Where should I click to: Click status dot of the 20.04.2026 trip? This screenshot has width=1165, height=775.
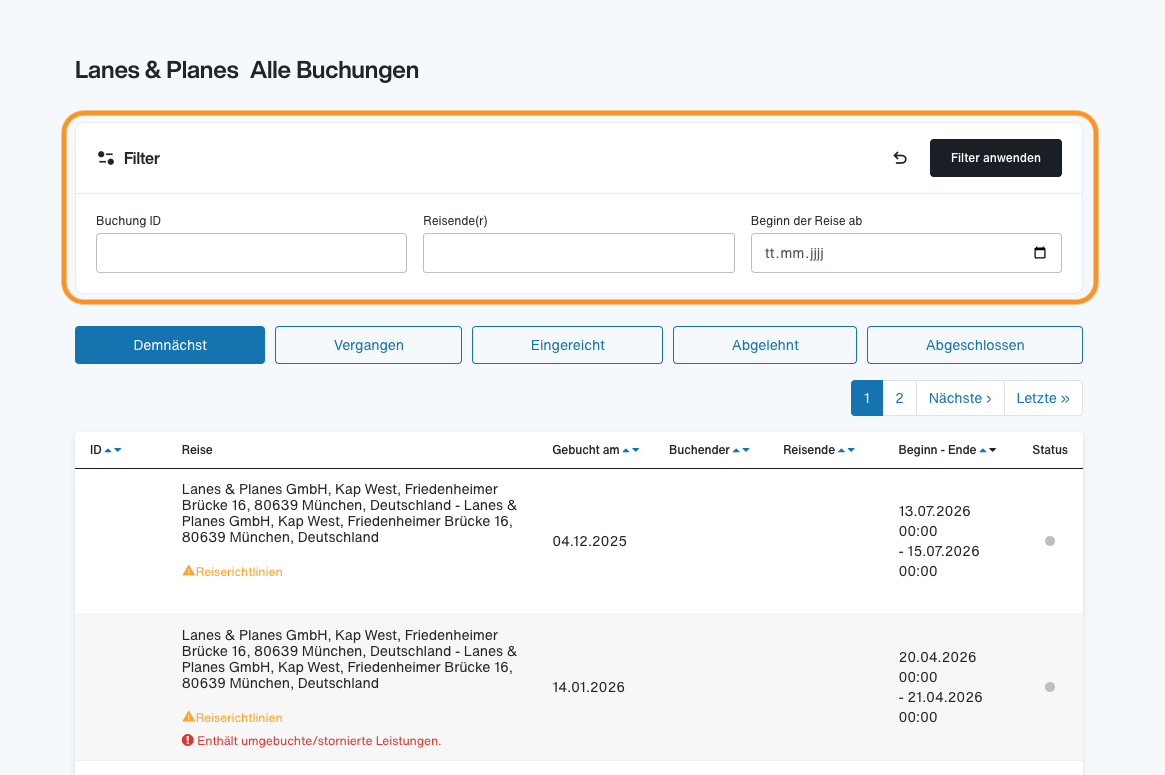tap(1050, 687)
